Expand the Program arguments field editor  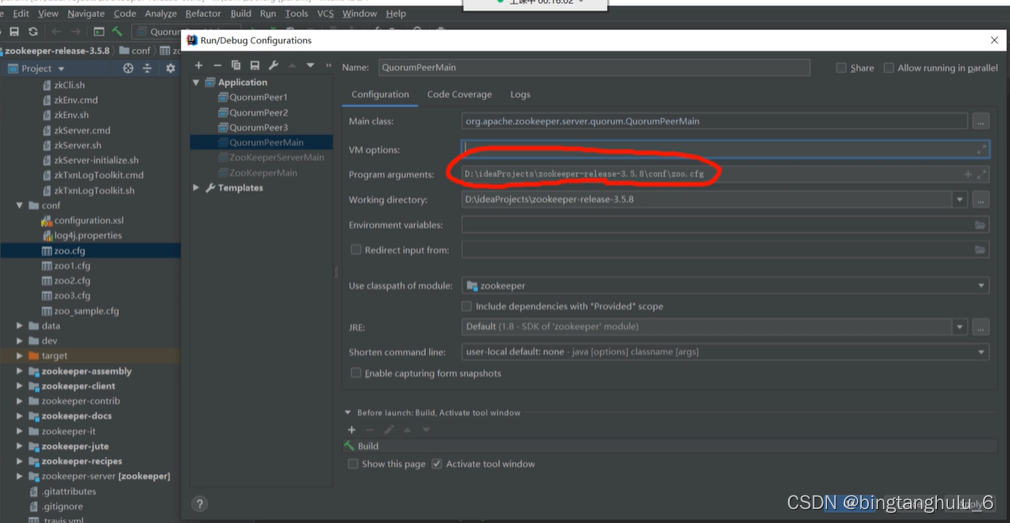[x=982, y=175]
